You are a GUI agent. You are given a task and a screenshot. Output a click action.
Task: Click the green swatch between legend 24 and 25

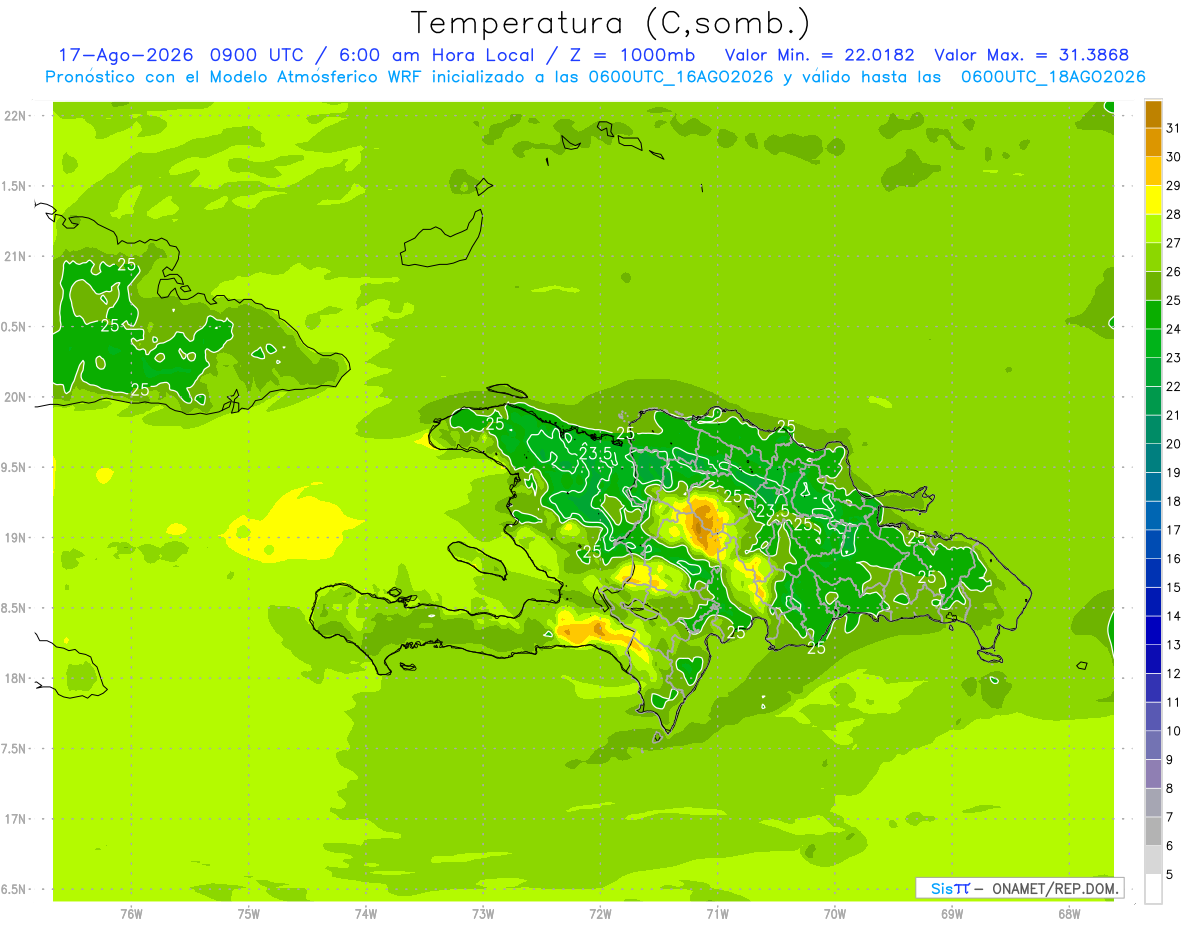1153,315
